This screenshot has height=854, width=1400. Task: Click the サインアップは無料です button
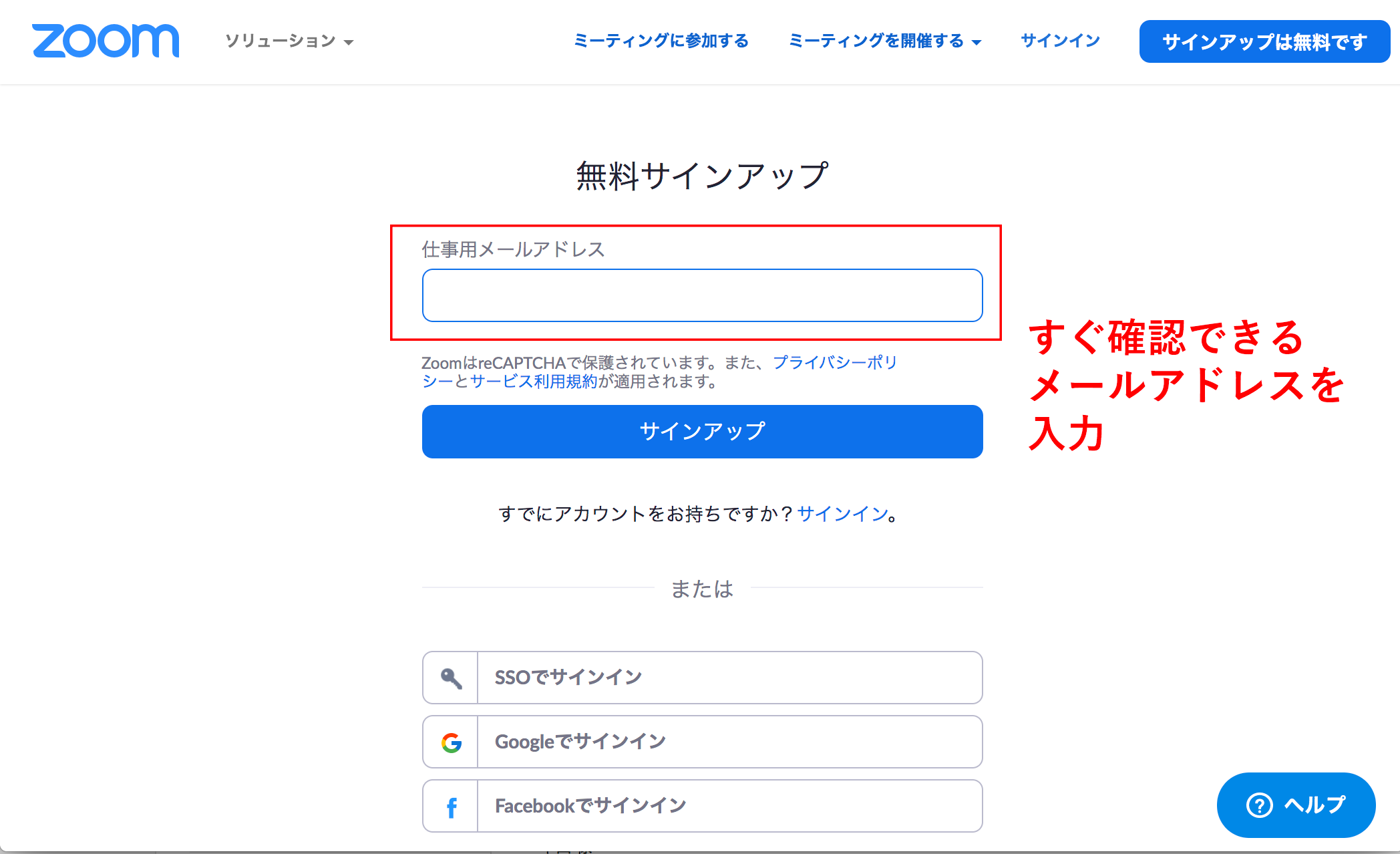[1264, 41]
